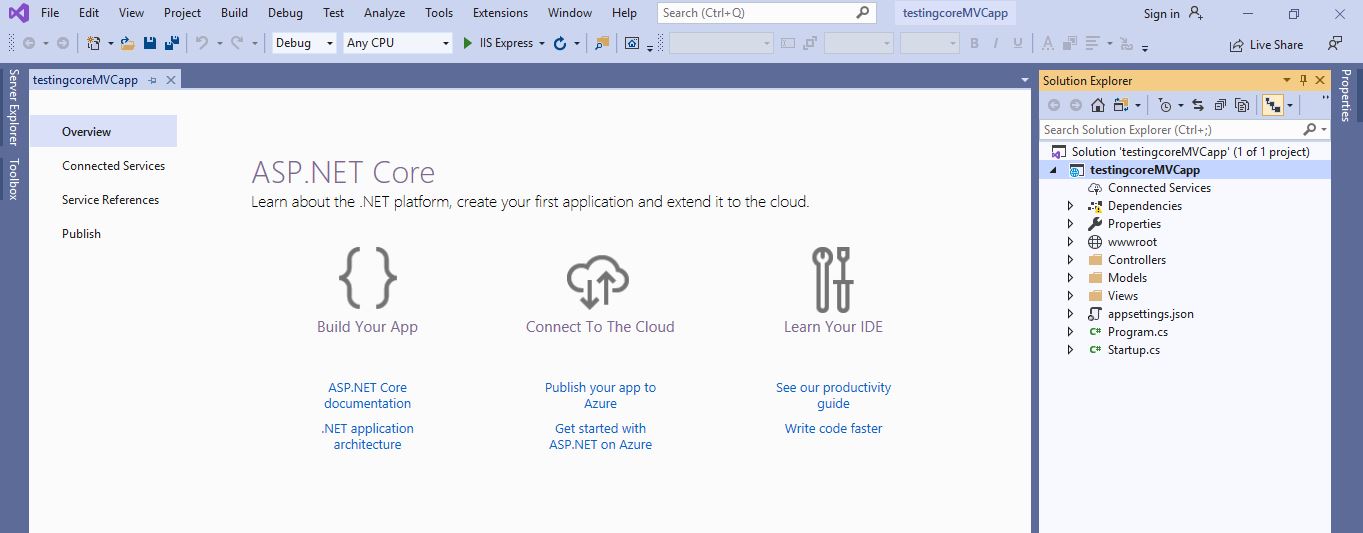
Task: Click Sync with Active Document icon
Action: 1197,105
